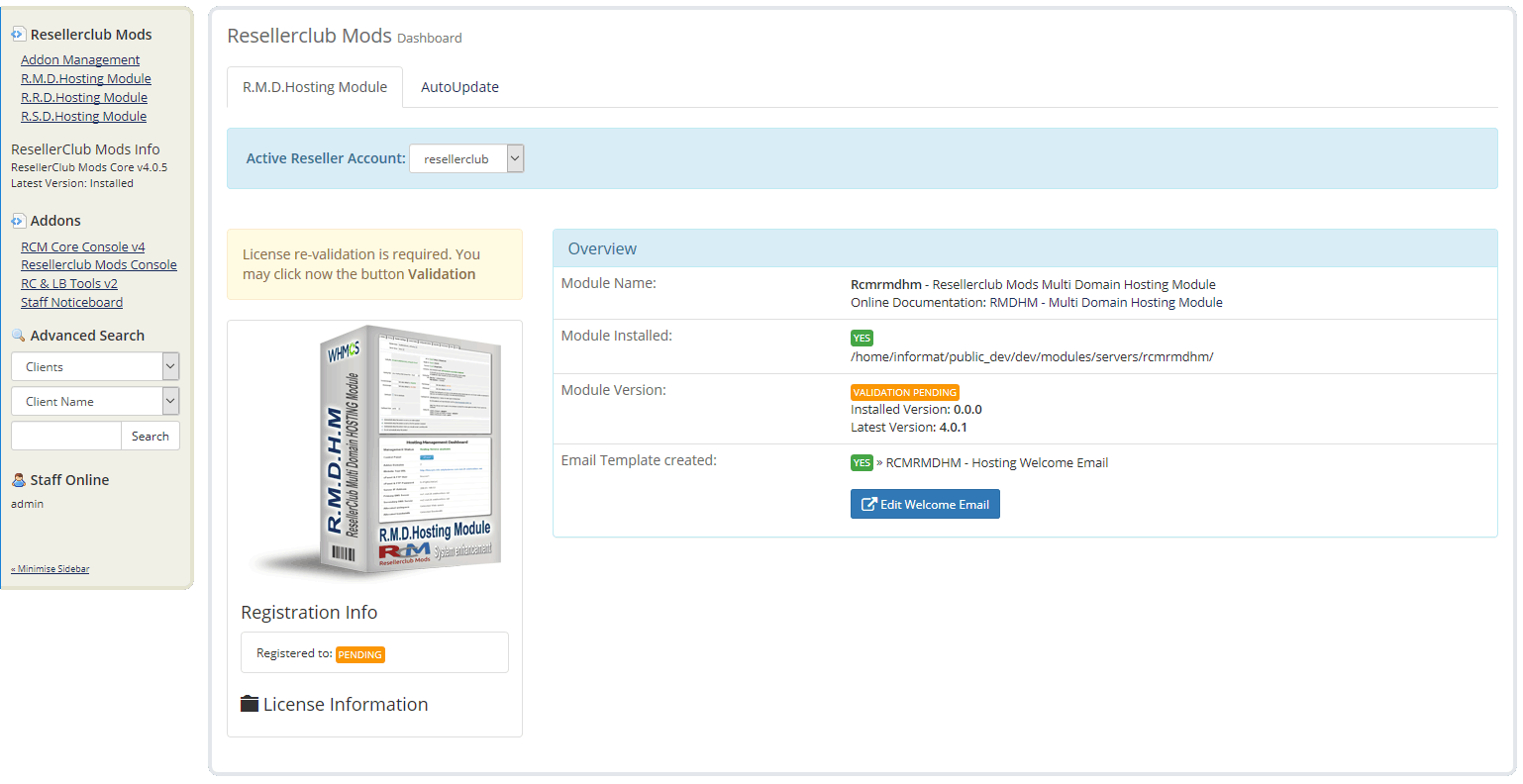Image resolution: width=1523 pixels, height=784 pixels.
Task: Click the Staff Online person icon
Action: (x=18, y=480)
